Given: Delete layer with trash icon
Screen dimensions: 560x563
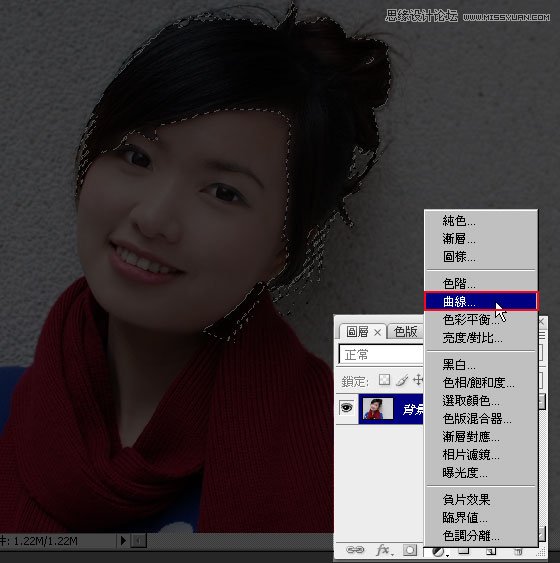Looking at the screenshot, I should [x=518, y=550].
